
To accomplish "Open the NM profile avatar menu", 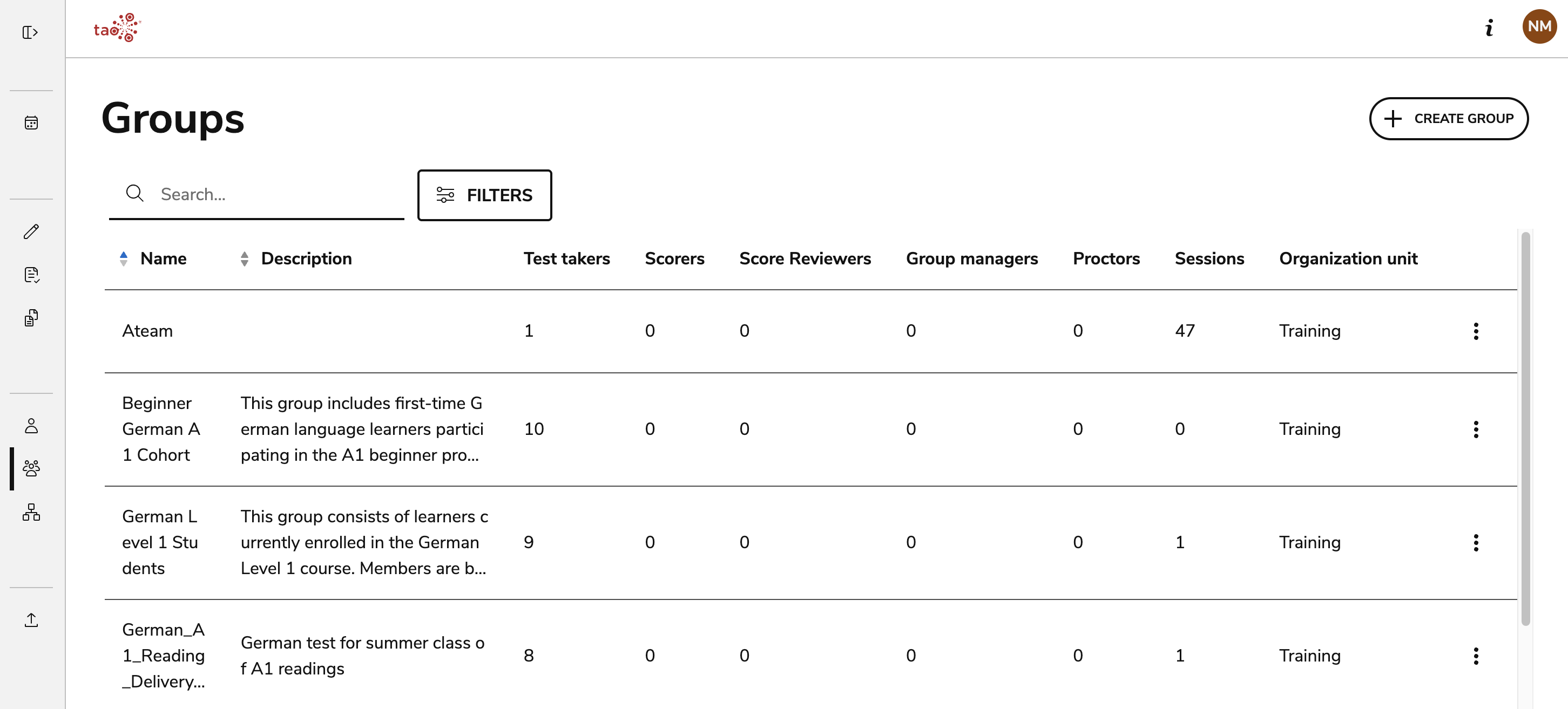I will point(1539,26).
